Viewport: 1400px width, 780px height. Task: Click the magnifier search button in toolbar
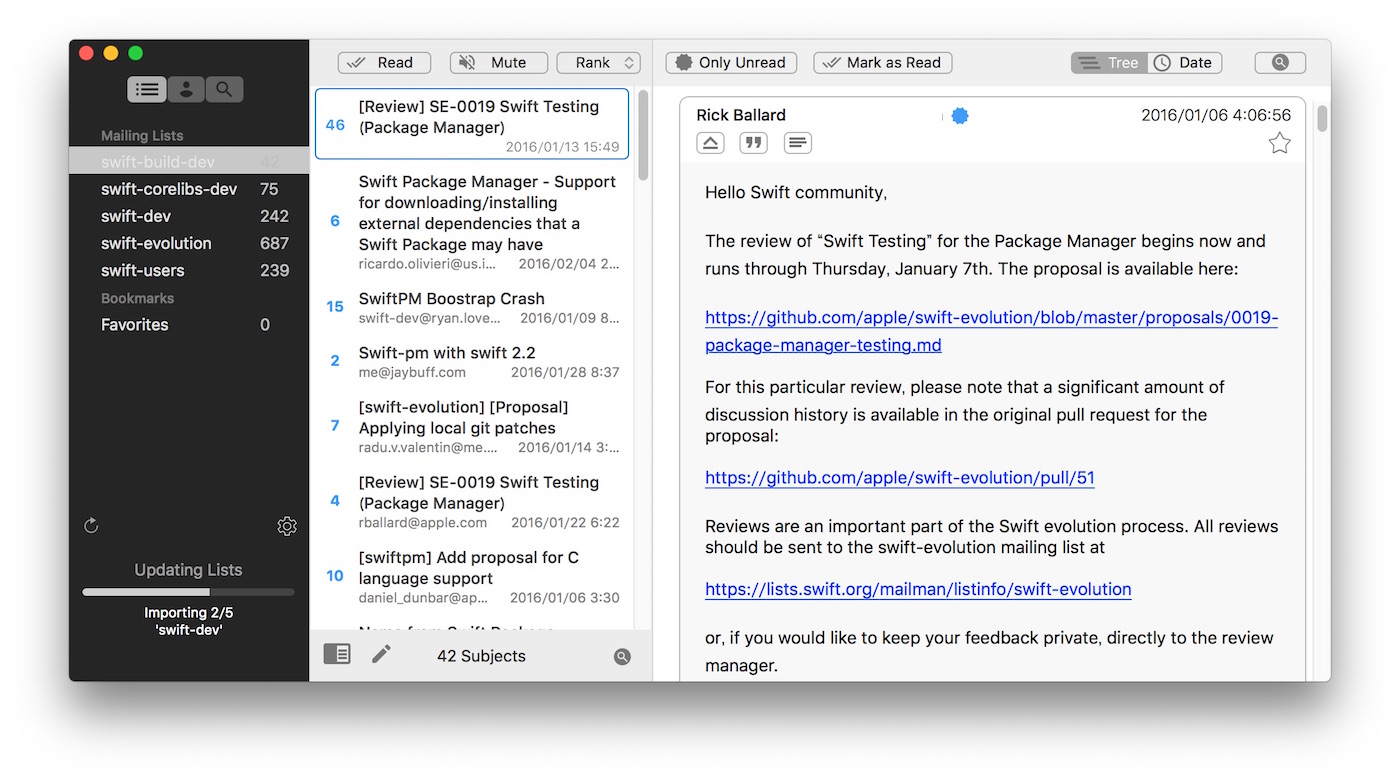coord(1280,63)
